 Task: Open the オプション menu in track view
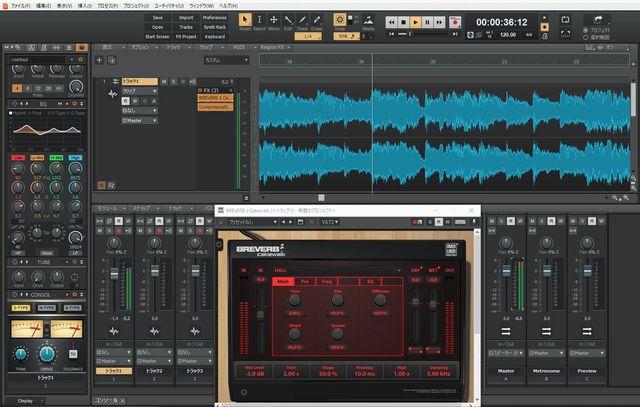click(143, 47)
